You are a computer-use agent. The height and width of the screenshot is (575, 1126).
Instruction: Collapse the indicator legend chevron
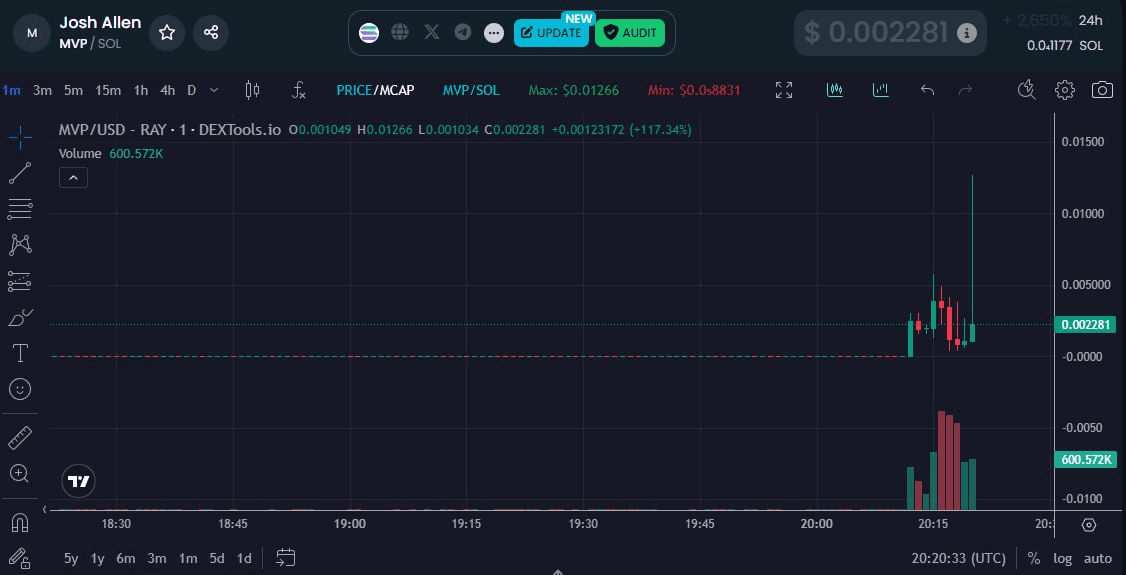pos(73,177)
